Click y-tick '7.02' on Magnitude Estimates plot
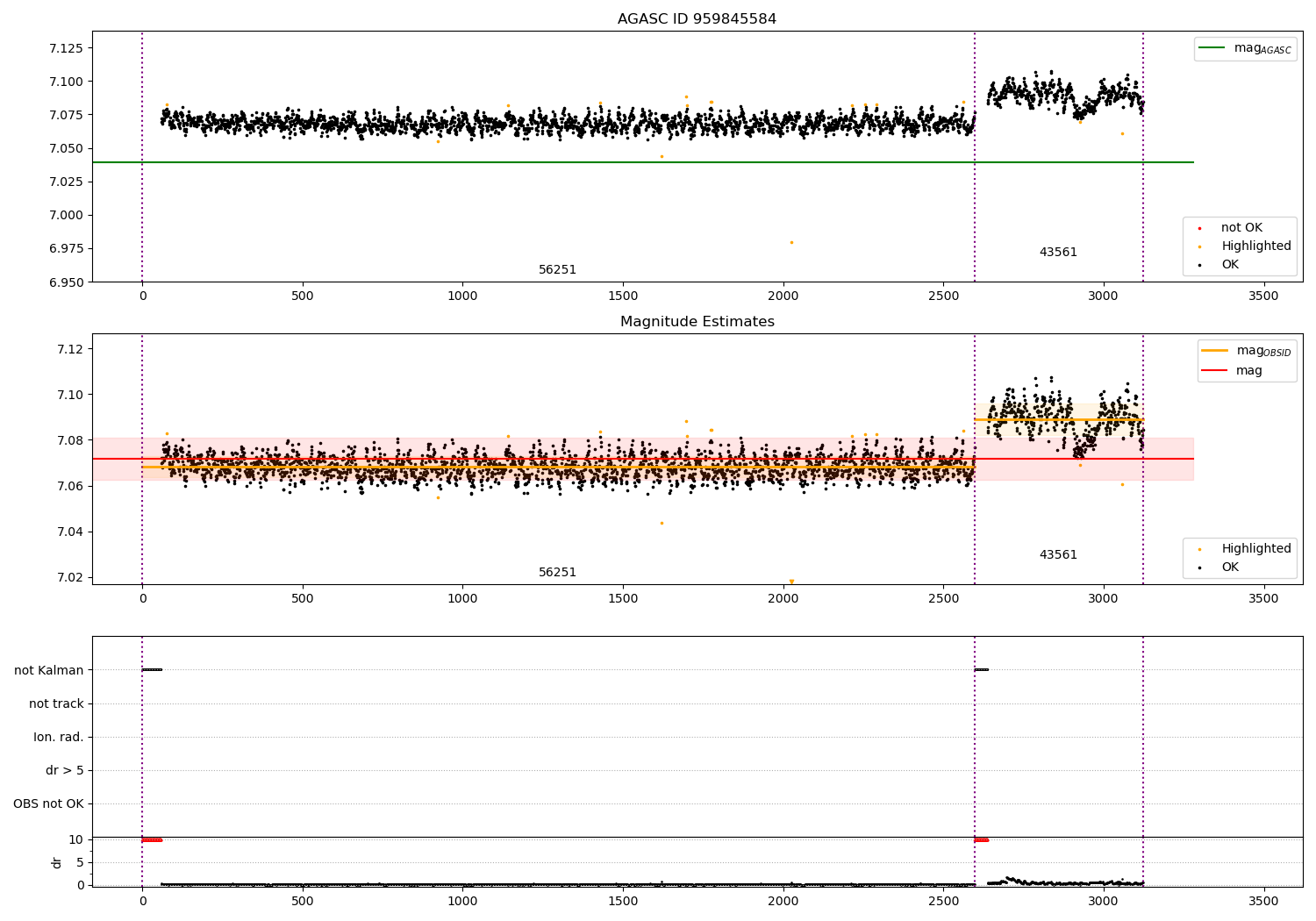 [x=70, y=577]
